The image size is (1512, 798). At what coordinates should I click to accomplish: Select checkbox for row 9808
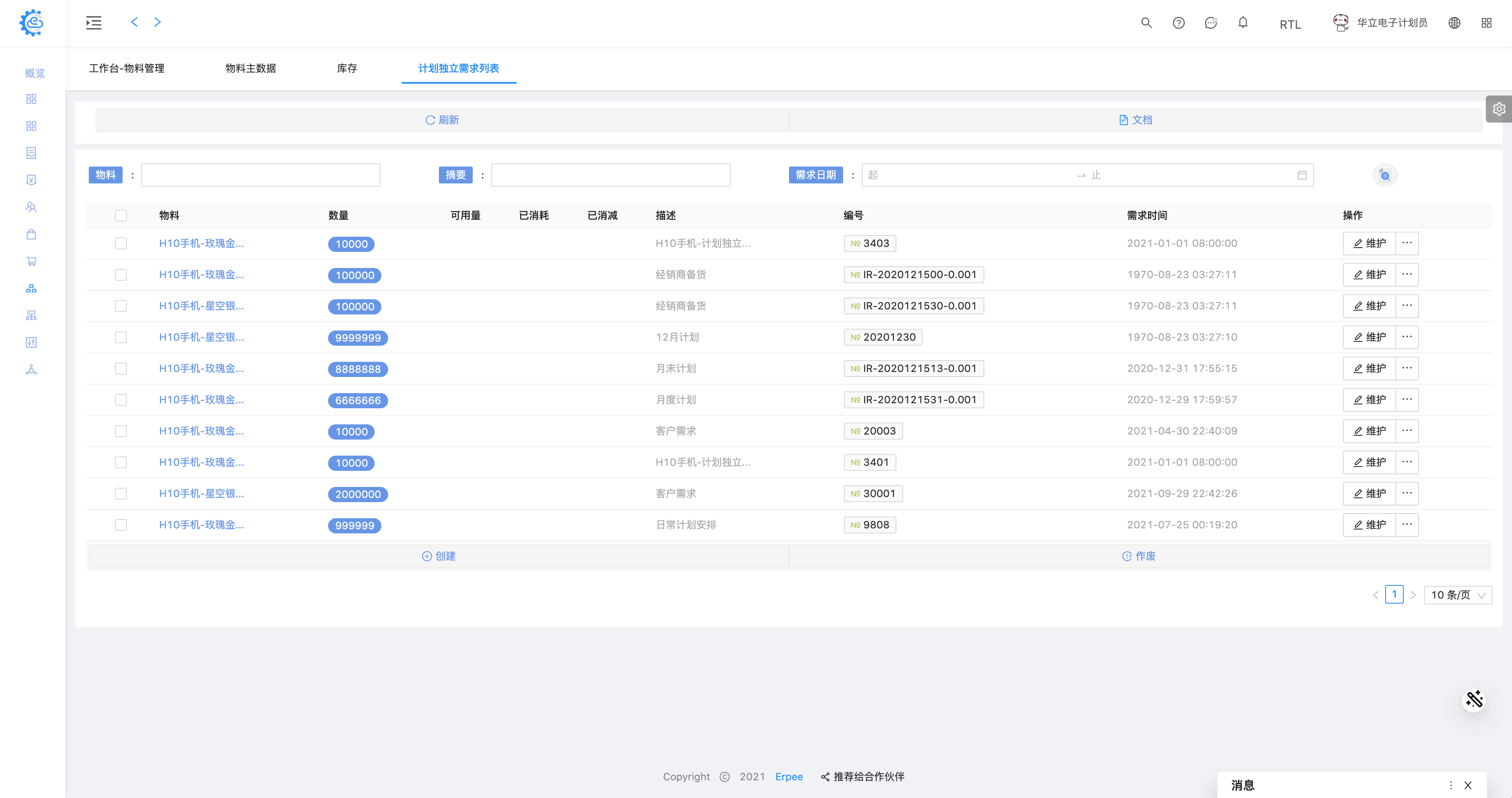click(x=121, y=525)
